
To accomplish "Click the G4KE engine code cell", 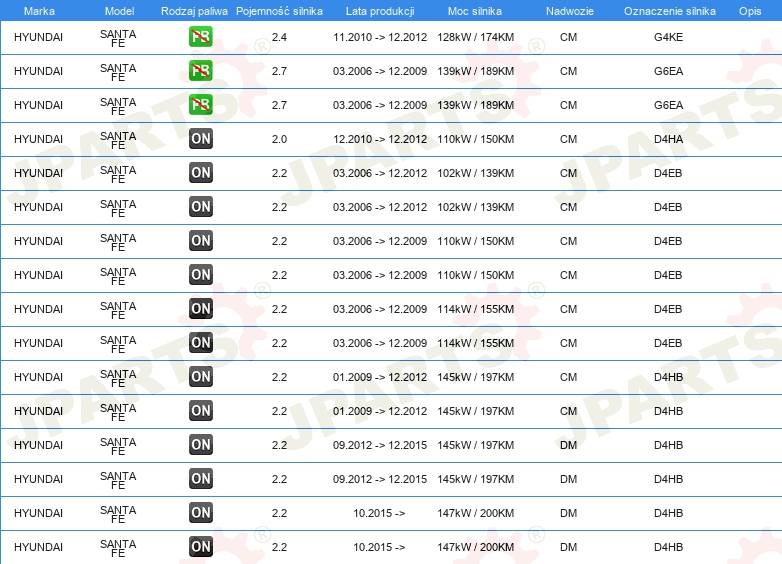I will [x=668, y=37].
